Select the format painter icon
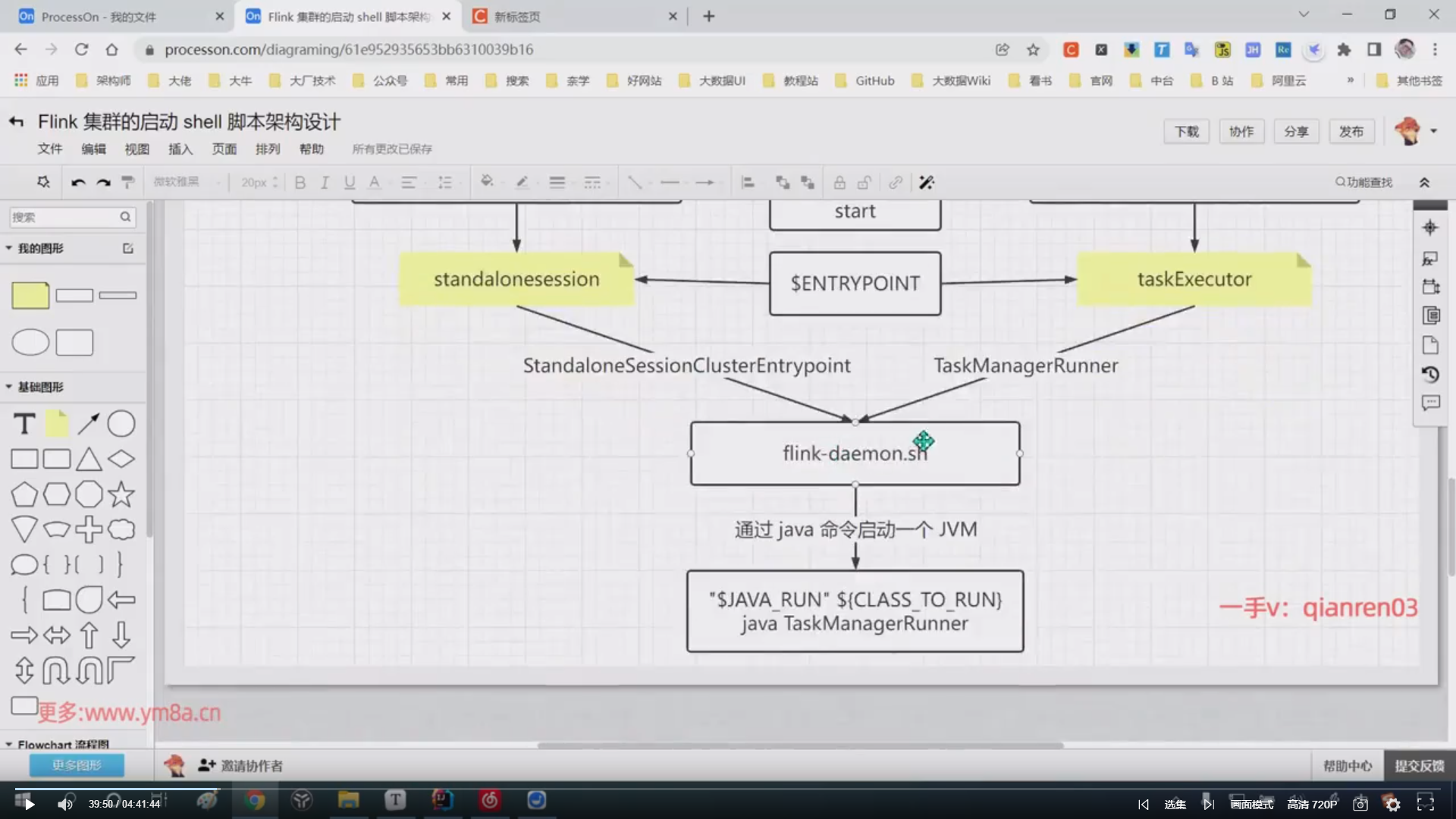This screenshot has height=819, width=1456. [x=128, y=183]
